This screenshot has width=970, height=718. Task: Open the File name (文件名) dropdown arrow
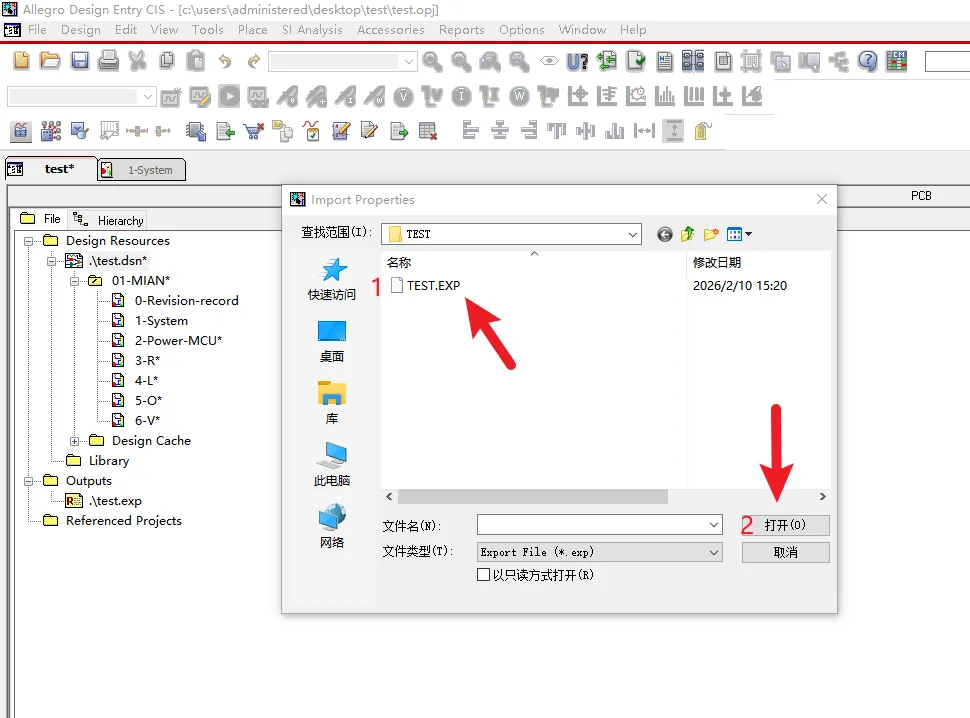(x=713, y=525)
